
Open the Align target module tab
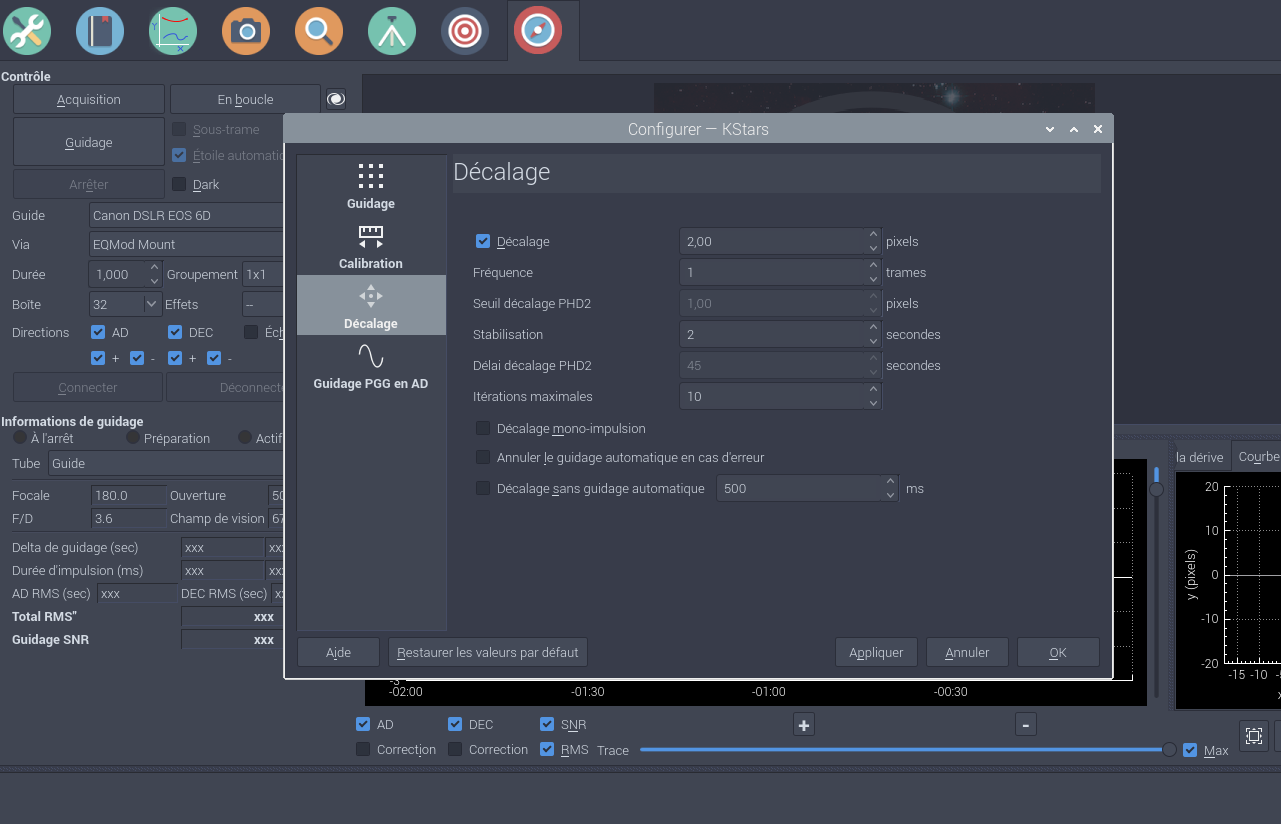click(x=465, y=31)
